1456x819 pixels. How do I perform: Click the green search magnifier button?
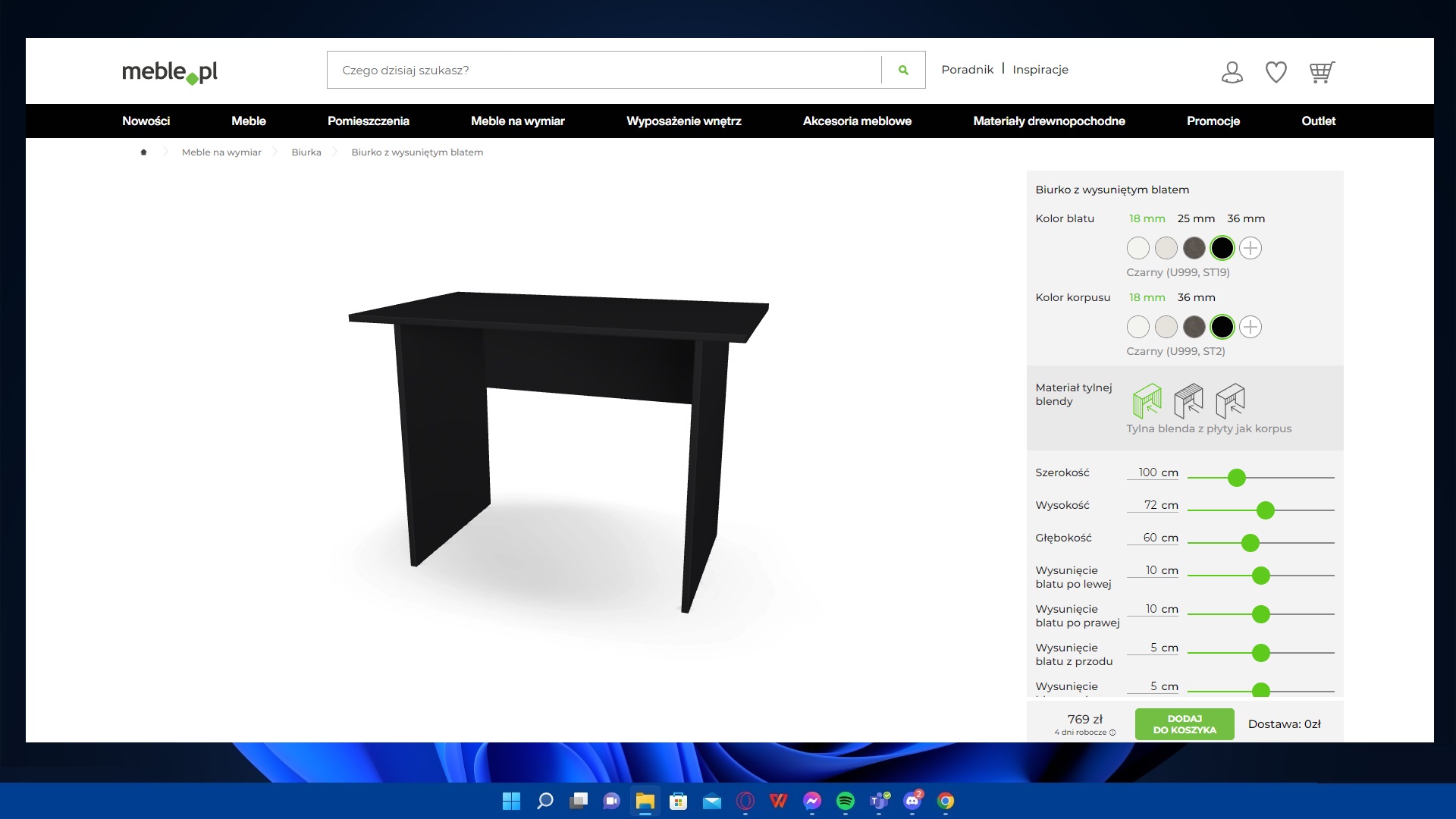903,70
